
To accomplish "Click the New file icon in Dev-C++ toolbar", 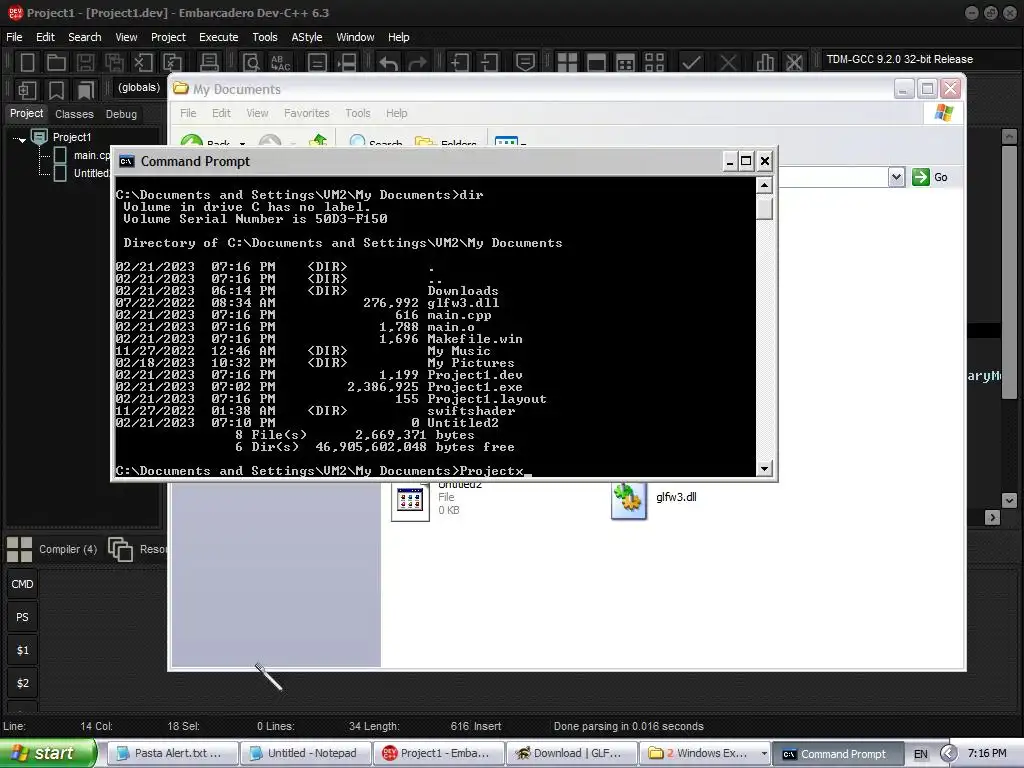I will (x=27, y=63).
